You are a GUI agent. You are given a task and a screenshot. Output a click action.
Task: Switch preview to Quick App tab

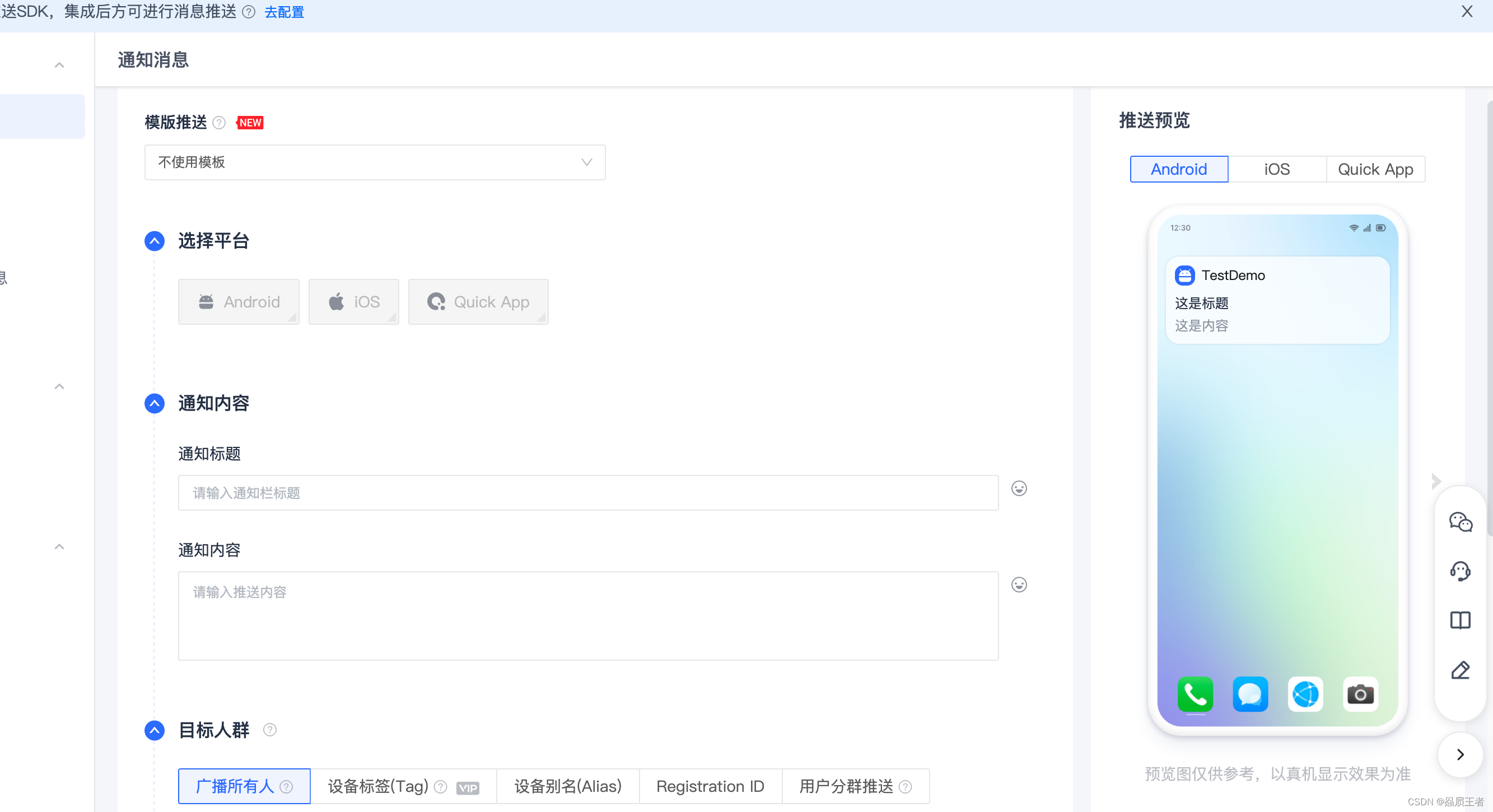[1375, 169]
